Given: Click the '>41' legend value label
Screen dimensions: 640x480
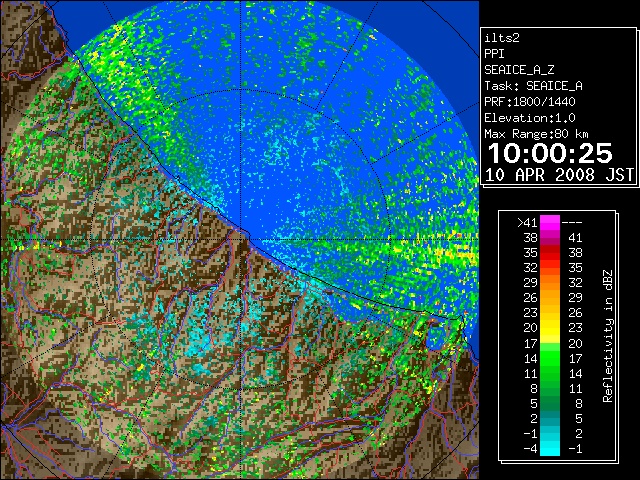Looking at the screenshot, I should (x=527, y=222).
